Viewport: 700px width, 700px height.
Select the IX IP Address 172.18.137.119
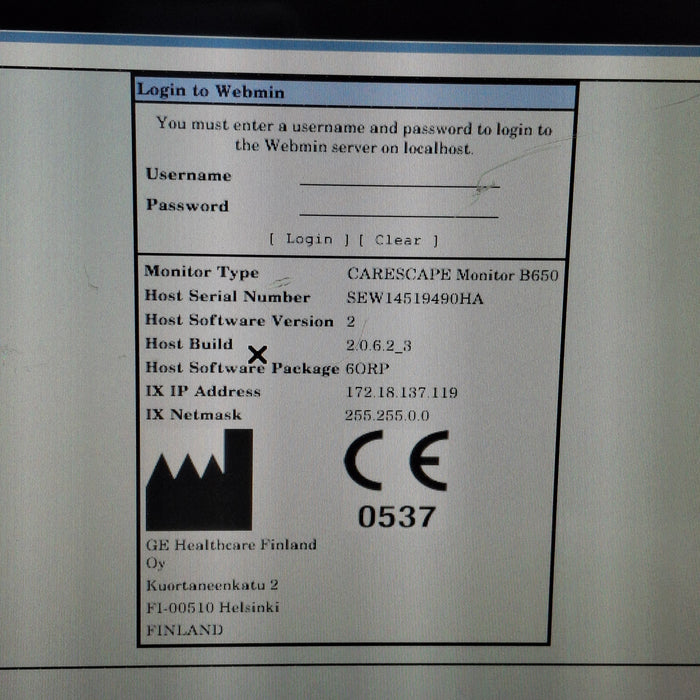401,392
